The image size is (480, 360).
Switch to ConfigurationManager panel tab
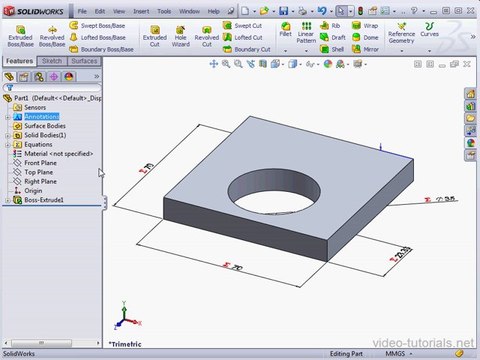point(39,77)
